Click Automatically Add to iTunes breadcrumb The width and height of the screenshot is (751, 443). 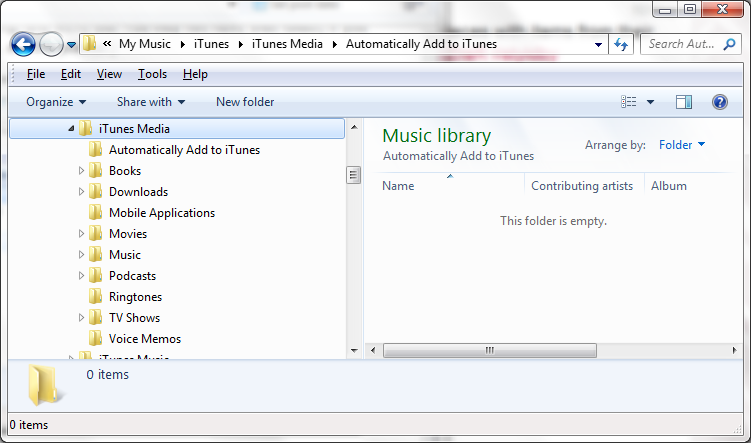click(421, 44)
